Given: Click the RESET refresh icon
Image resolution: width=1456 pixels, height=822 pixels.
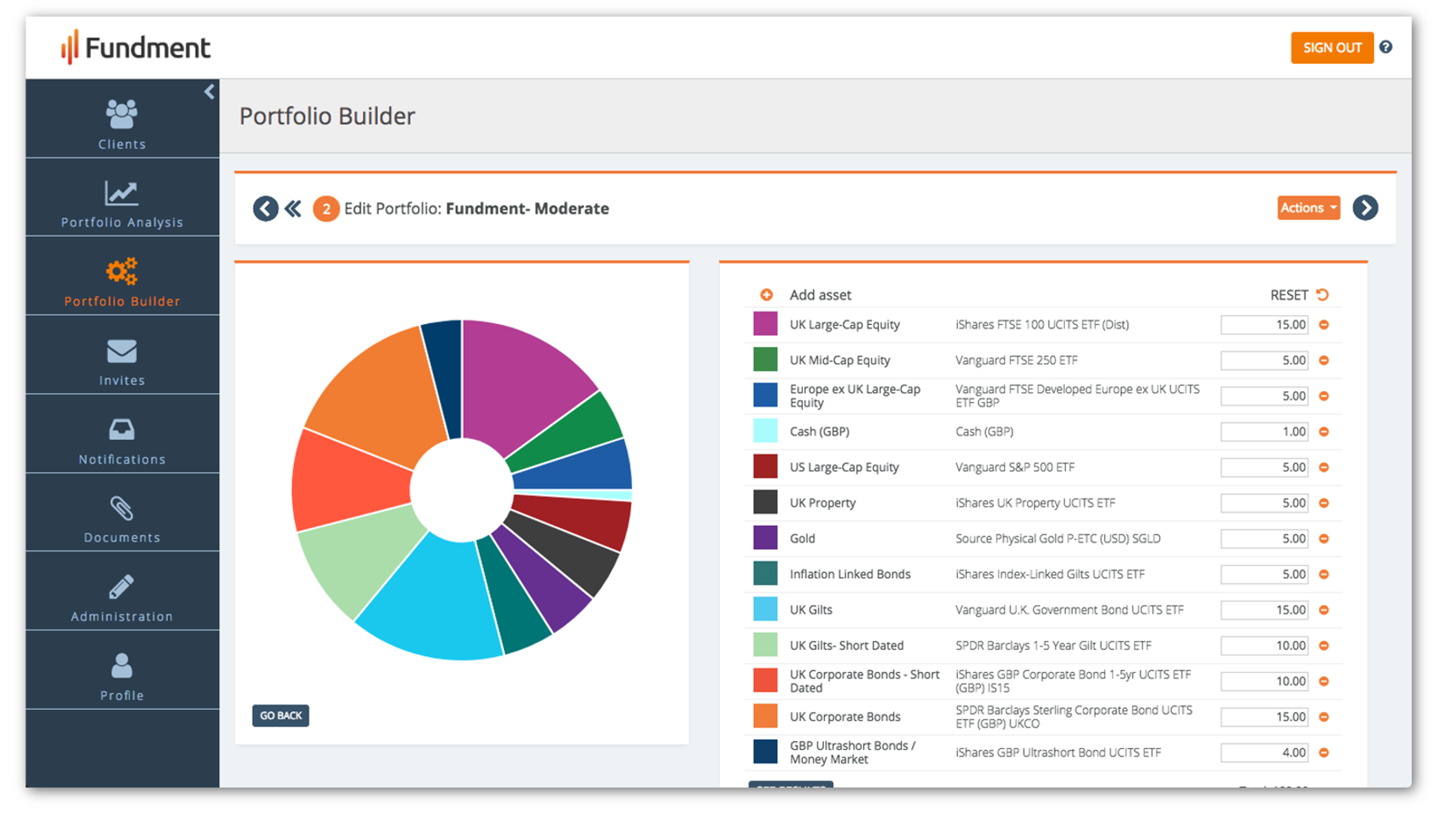Looking at the screenshot, I should (1322, 295).
